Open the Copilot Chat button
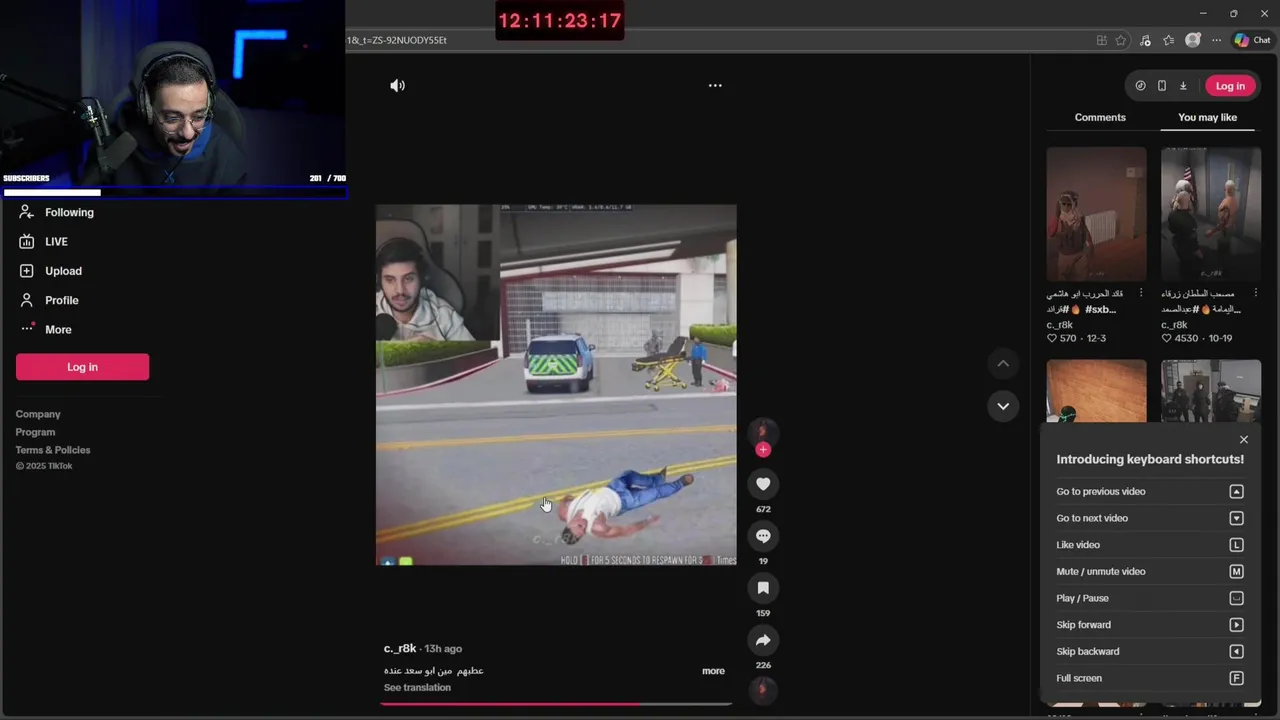The image size is (1280, 720). (1252, 40)
